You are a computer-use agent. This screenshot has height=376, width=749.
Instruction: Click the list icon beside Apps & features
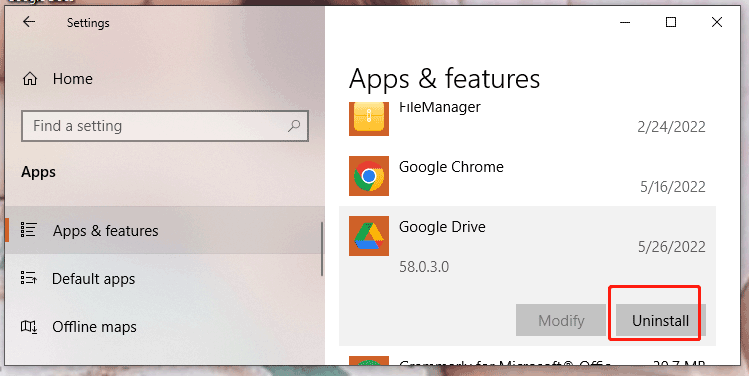pos(29,230)
